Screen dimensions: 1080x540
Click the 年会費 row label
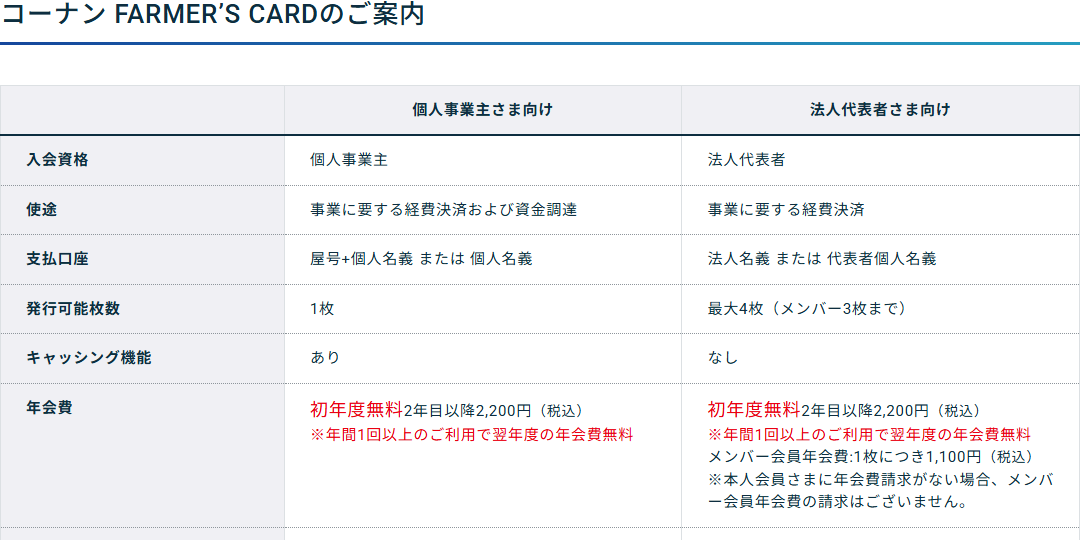(50, 407)
